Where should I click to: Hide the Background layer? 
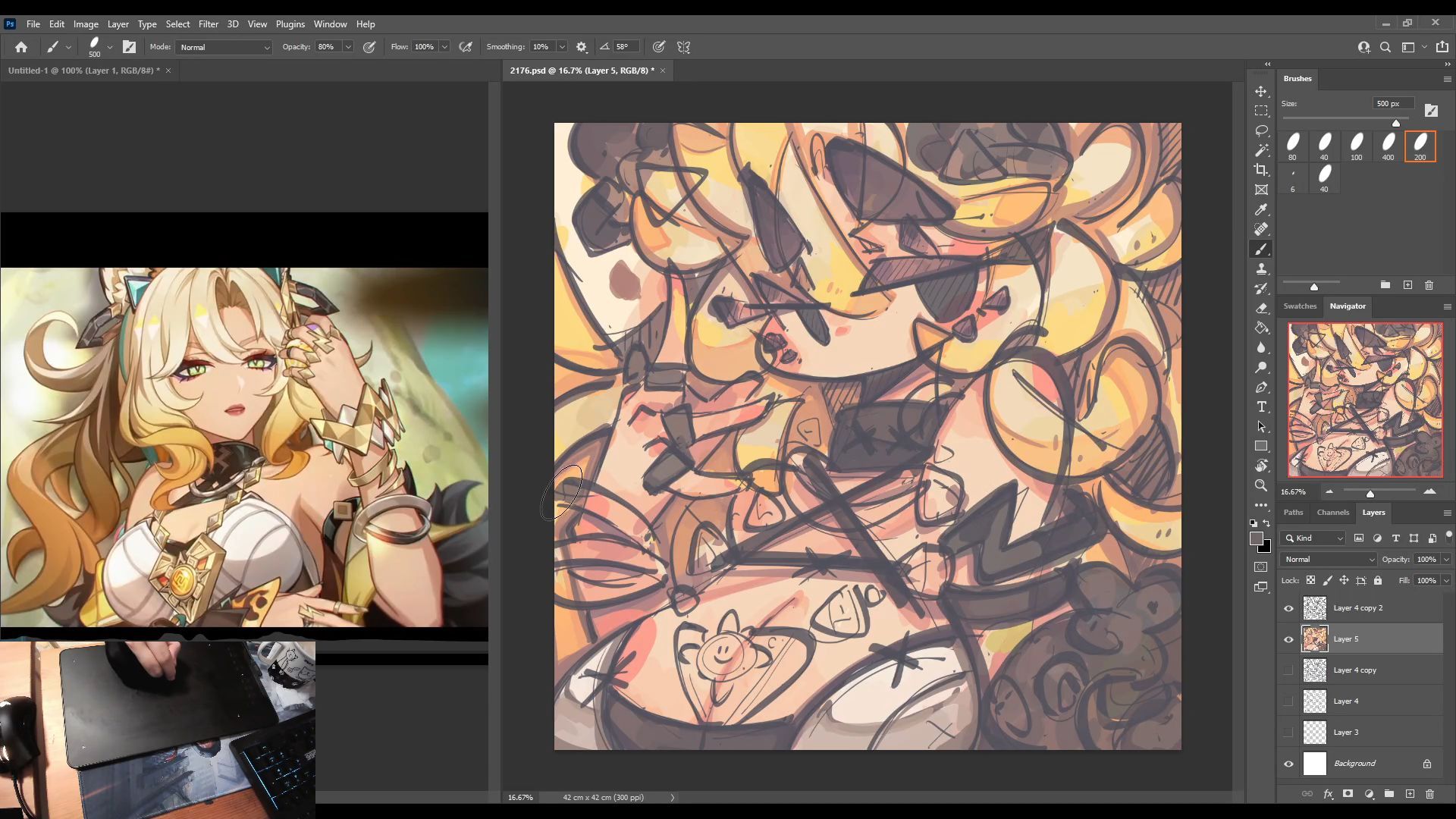pos(1288,764)
